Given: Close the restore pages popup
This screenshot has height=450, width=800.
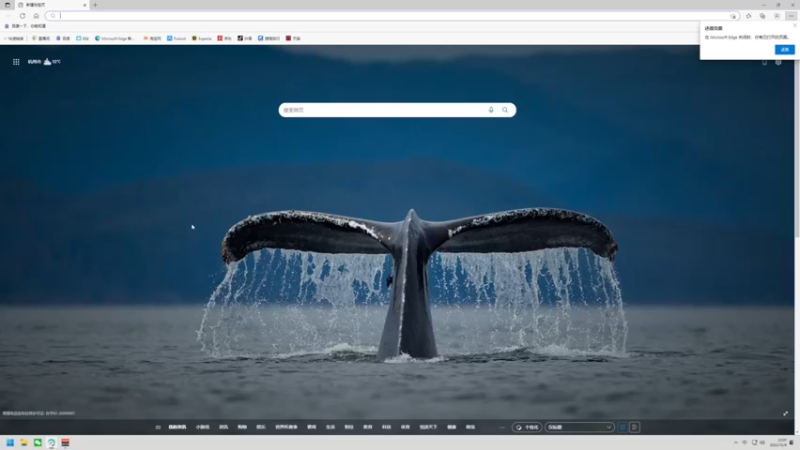Looking at the screenshot, I should [794, 25].
